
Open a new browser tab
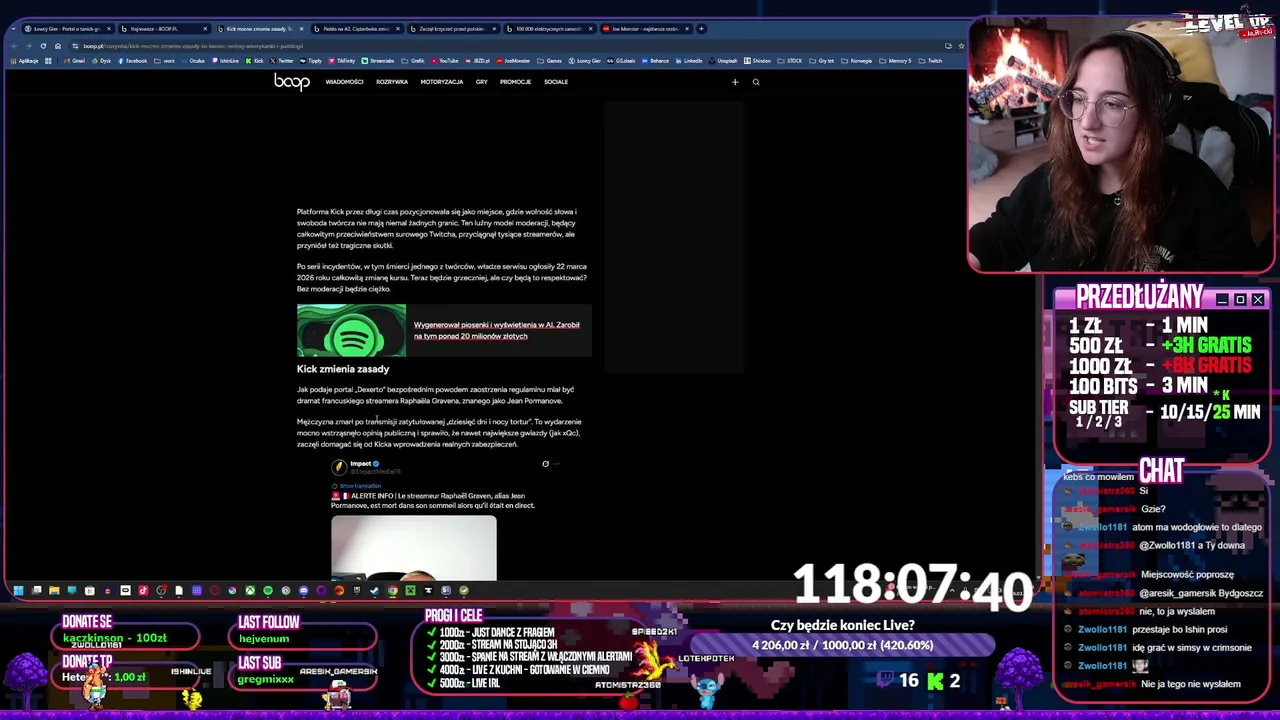tap(701, 29)
